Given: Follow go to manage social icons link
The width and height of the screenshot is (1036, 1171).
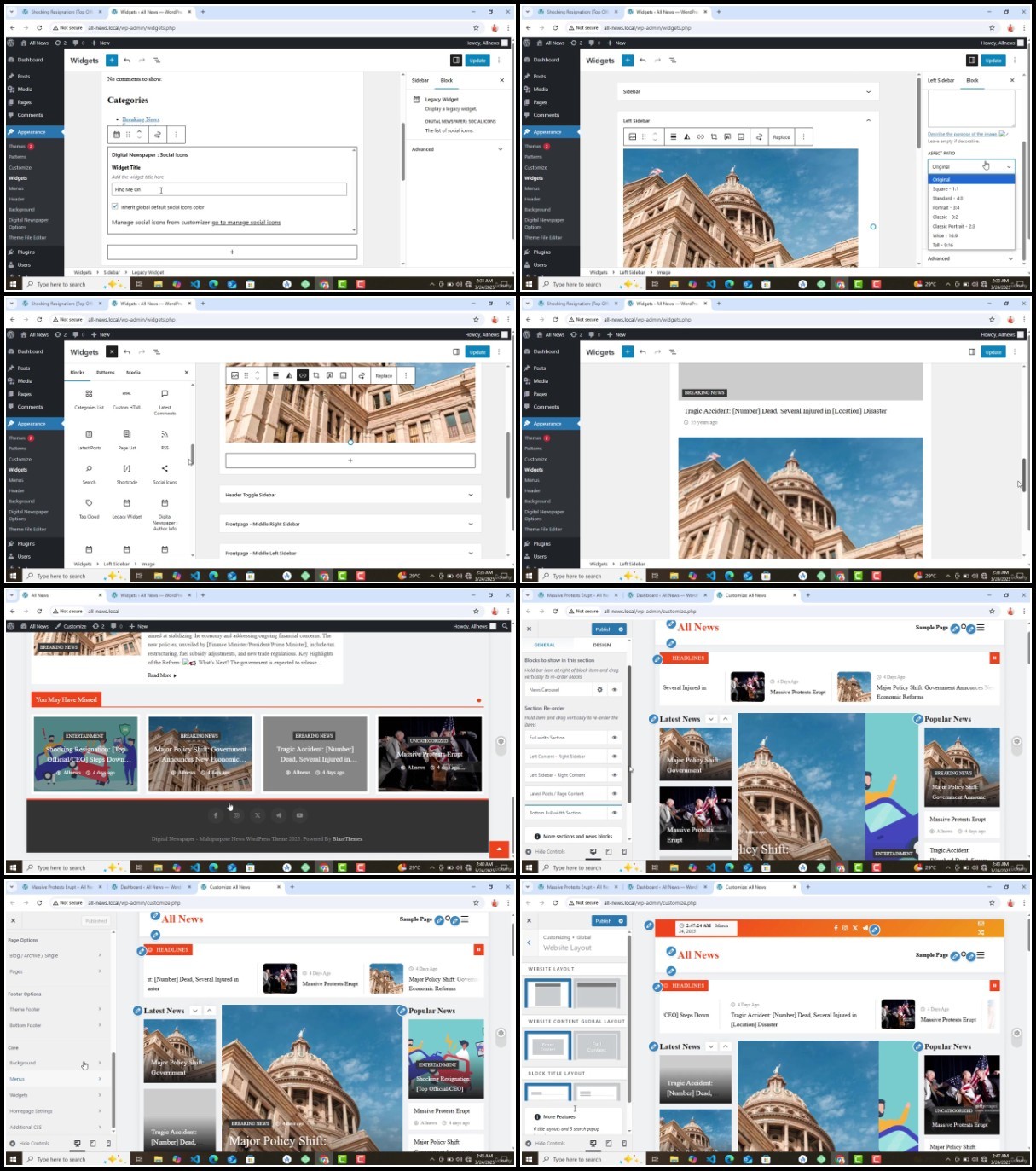Looking at the screenshot, I should [x=246, y=223].
